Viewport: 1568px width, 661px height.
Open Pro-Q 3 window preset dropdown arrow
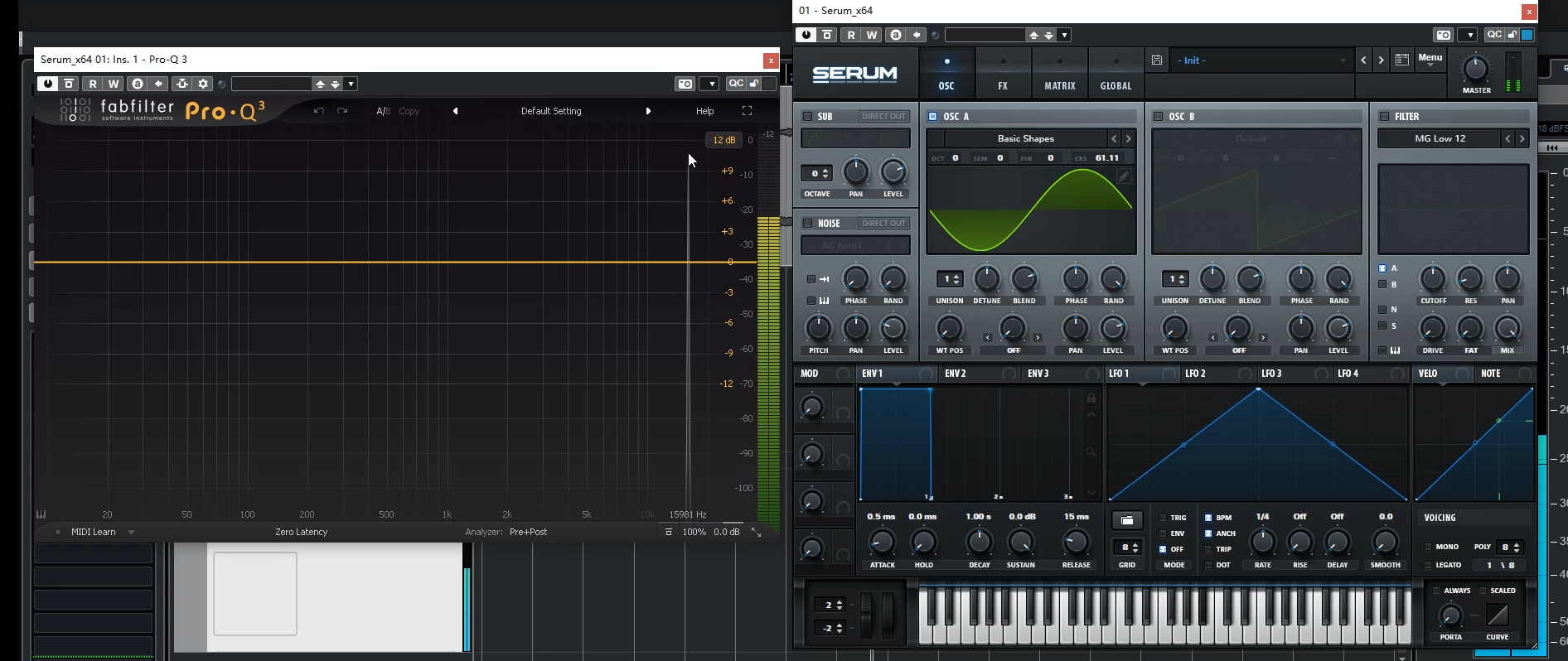(351, 84)
